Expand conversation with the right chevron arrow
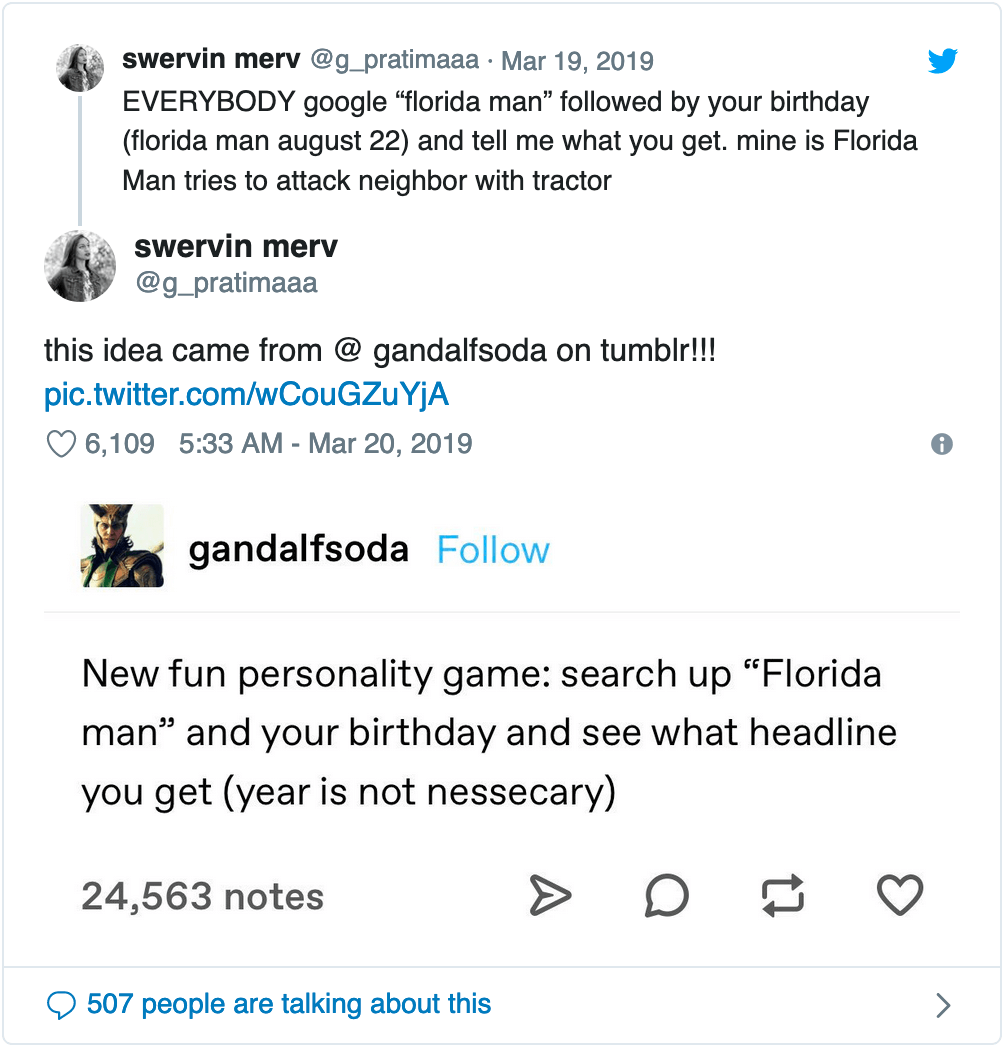This screenshot has height=1050, width=1004. (943, 1005)
